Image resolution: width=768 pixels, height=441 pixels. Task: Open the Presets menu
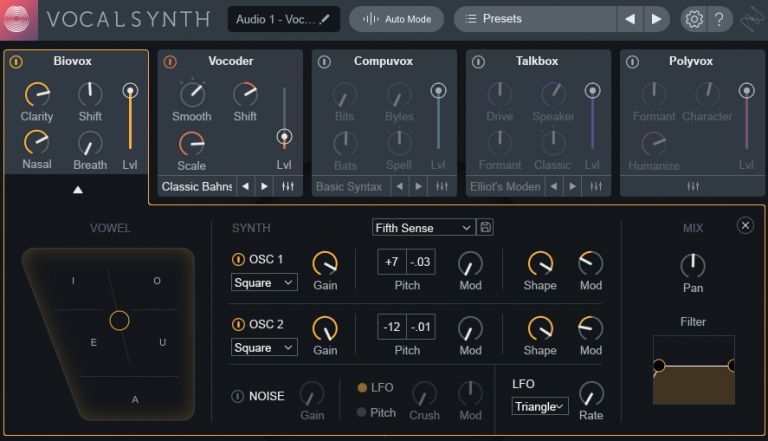point(533,19)
